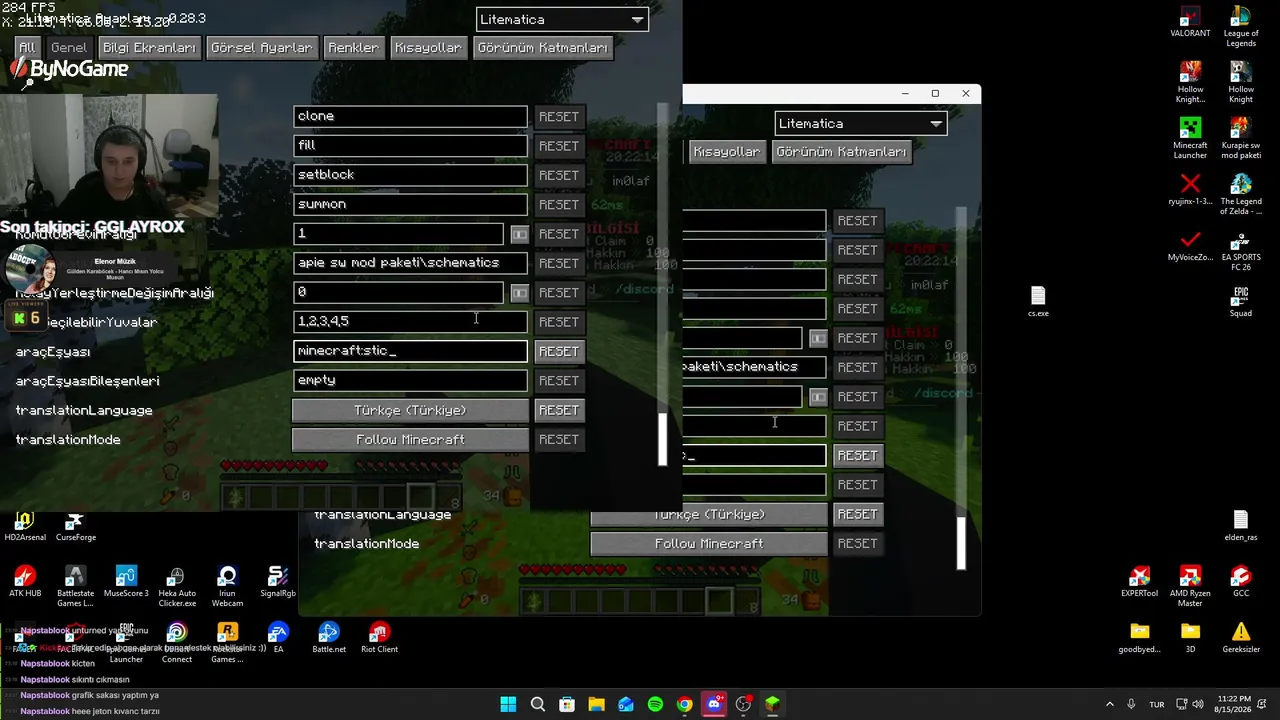
Task: Toggle slider mode beside front value 0
Action: point(519,293)
